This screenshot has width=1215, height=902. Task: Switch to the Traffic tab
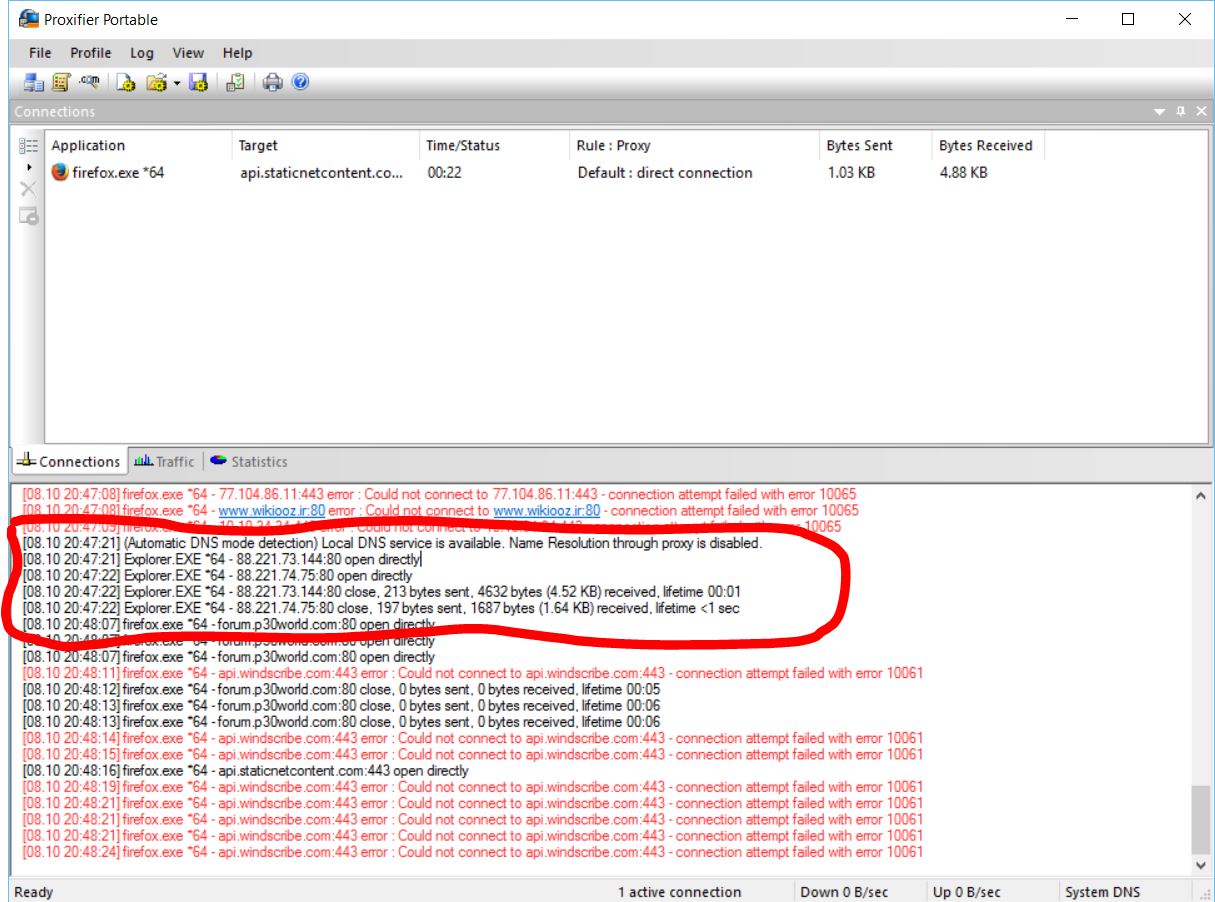[164, 461]
